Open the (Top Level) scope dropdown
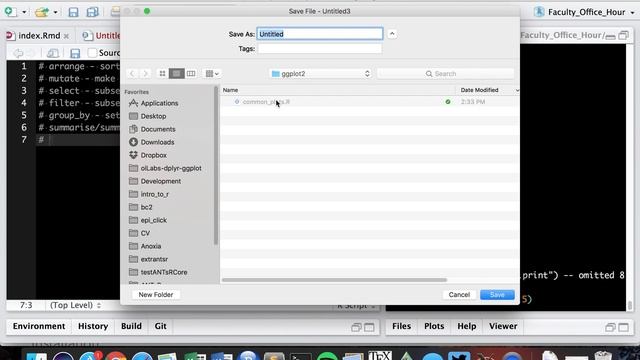This screenshot has width=640, height=360. [75, 305]
